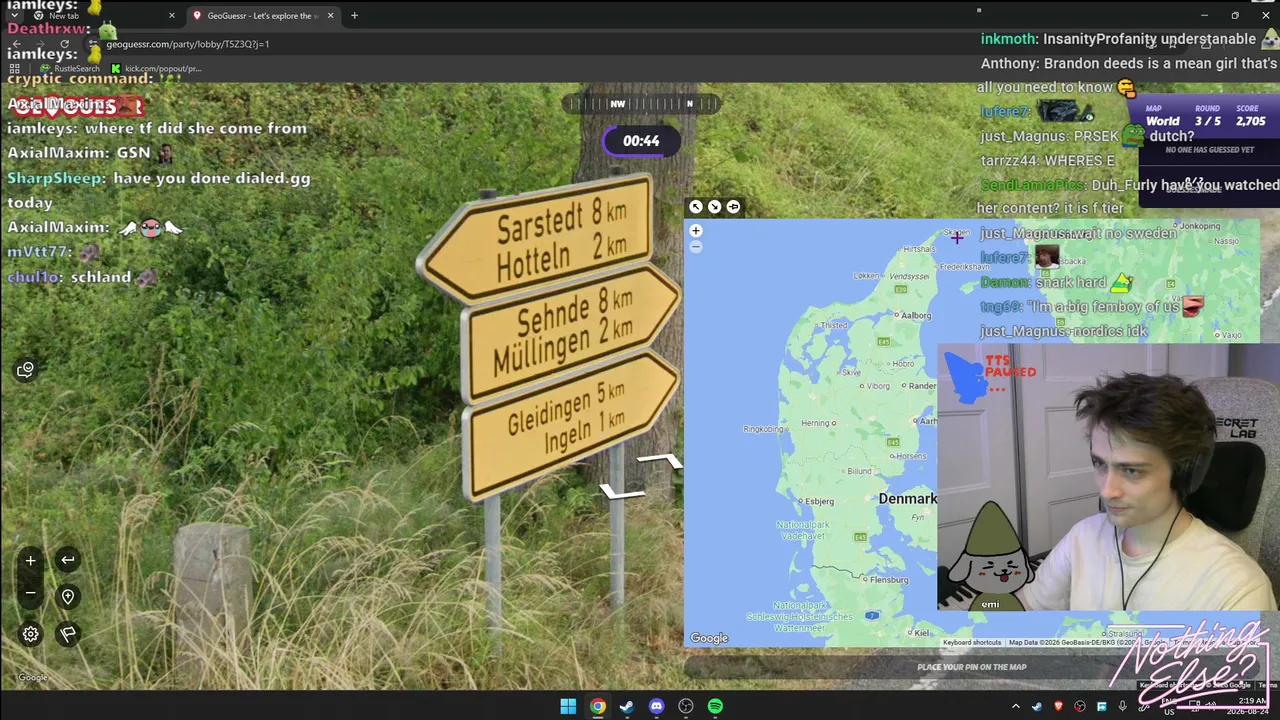The height and width of the screenshot is (720, 1280).
Task: Open the Windows Start menu
Action: pyautogui.click(x=568, y=706)
